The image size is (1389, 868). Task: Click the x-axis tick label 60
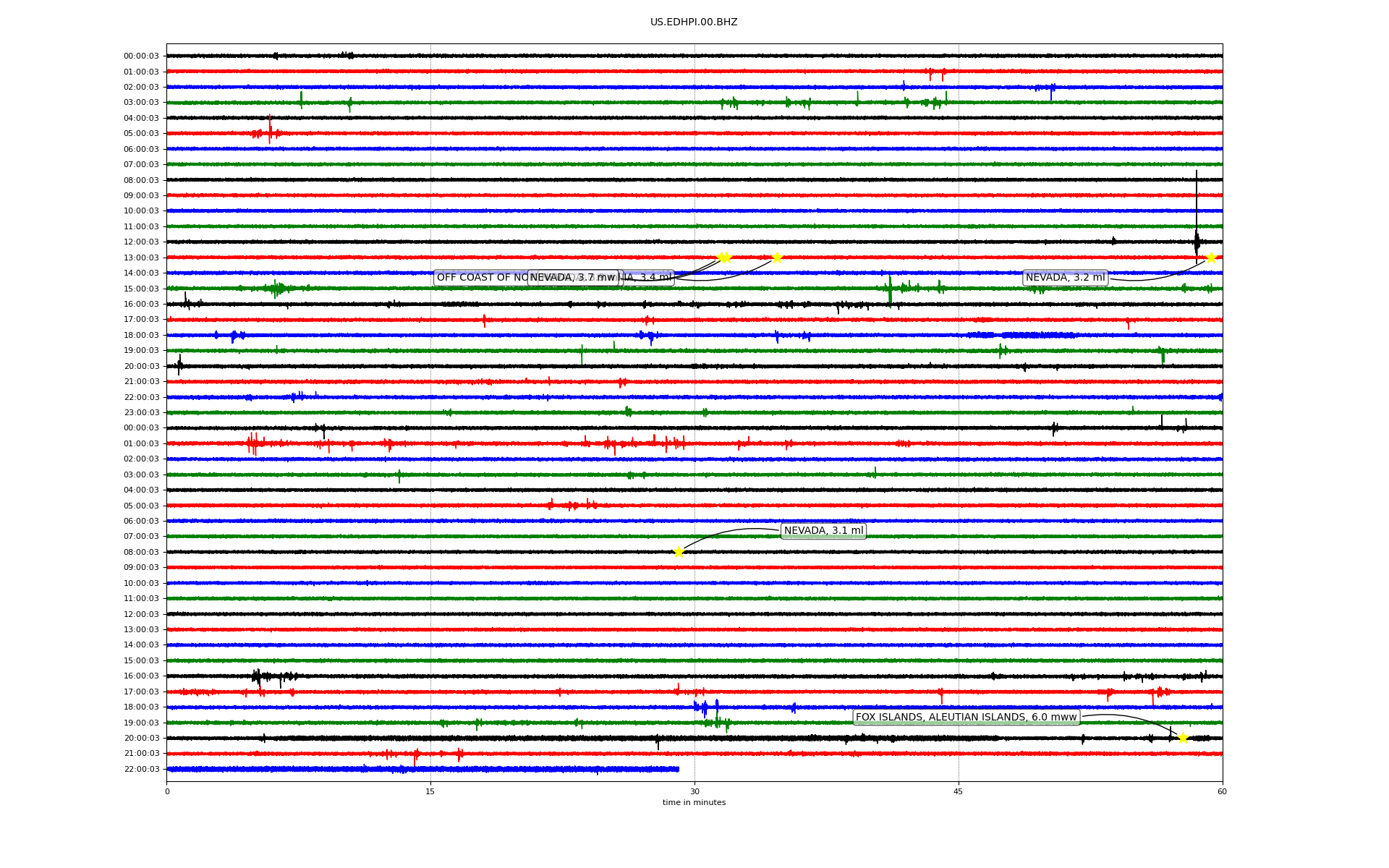(x=1222, y=791)
